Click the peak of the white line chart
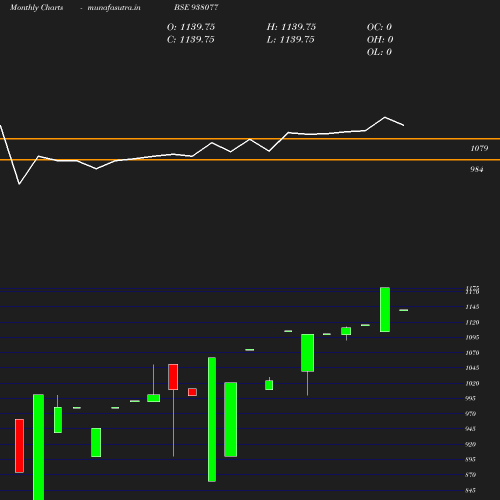 [x=385, y=117]
